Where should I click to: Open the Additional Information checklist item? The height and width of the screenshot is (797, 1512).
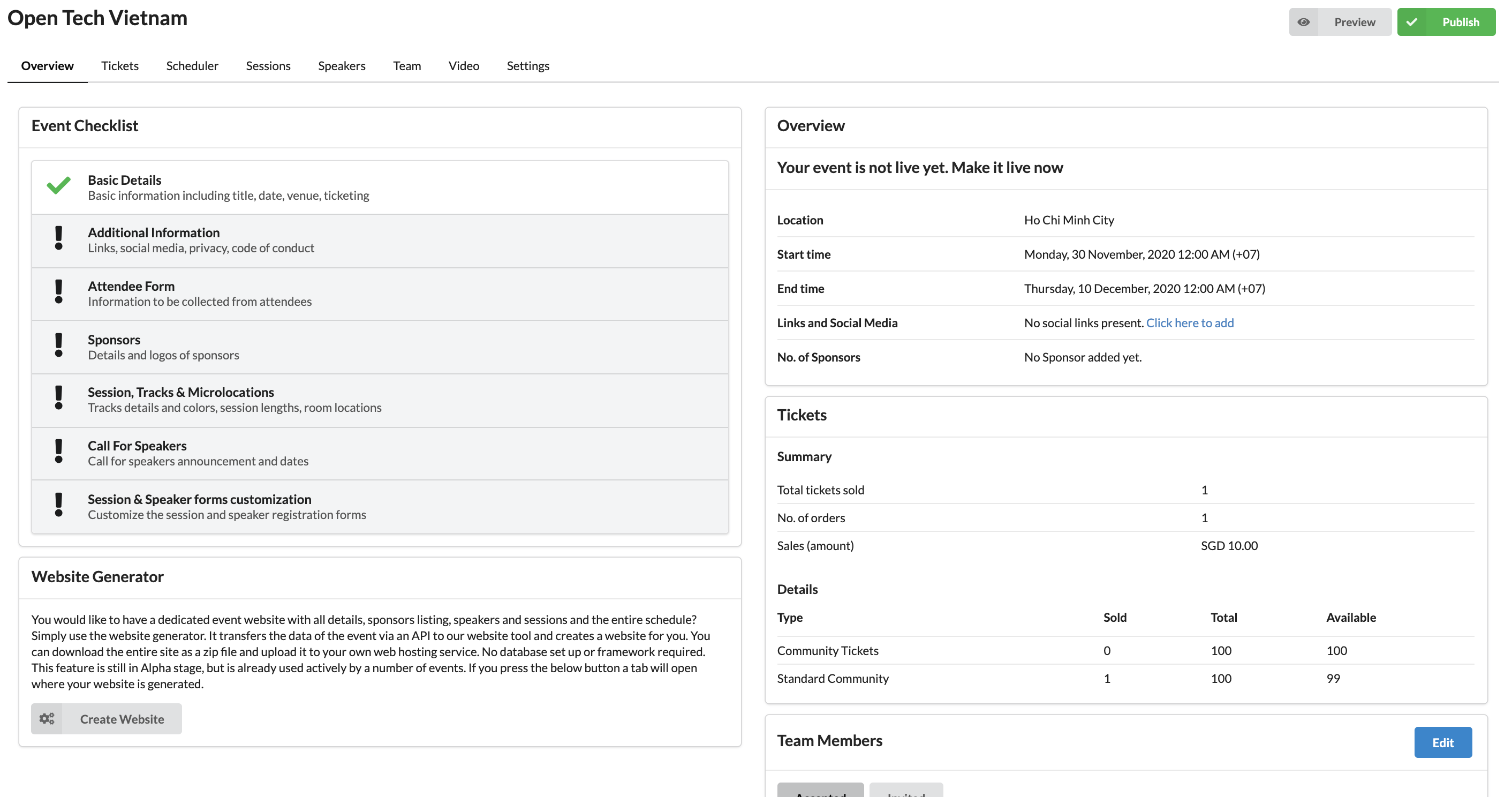click(x=380, y=241)
